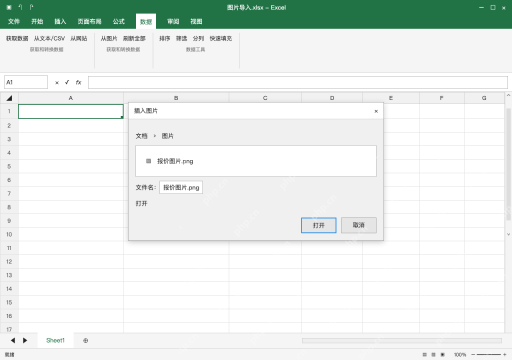The width and height of the screenshot is (512, 360).
Task: Click column header E
Action: [x=391, y=98]
